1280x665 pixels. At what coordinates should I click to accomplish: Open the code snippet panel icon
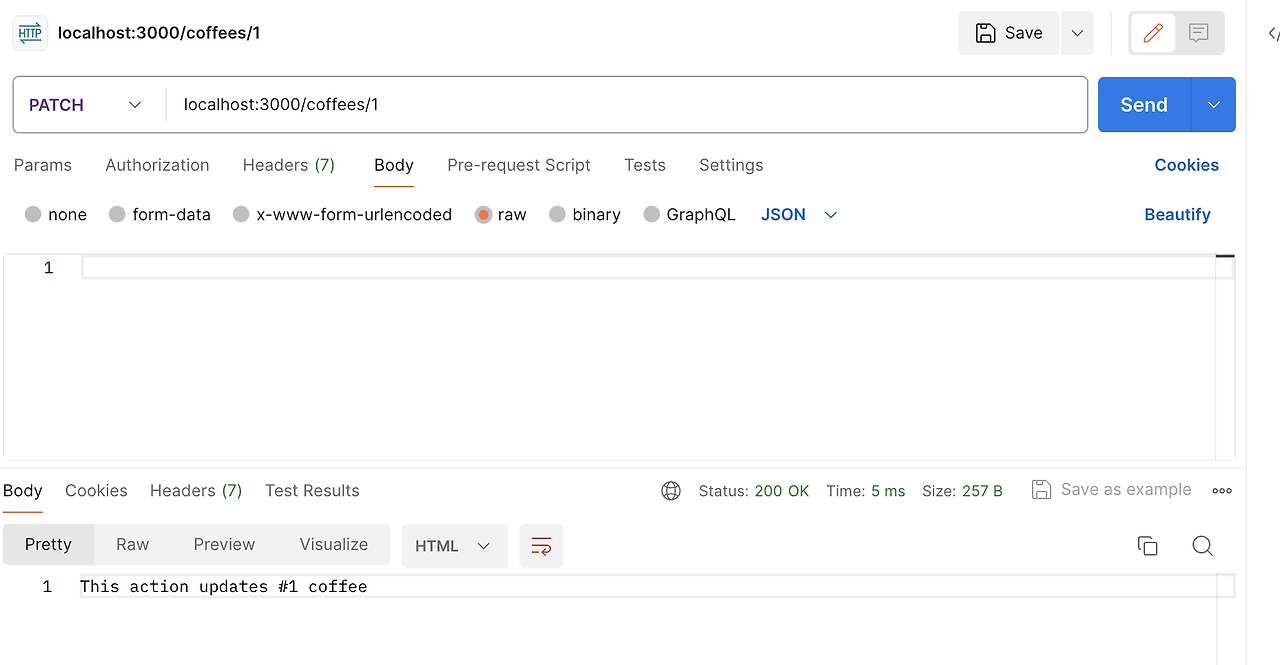pos(1273,33)
